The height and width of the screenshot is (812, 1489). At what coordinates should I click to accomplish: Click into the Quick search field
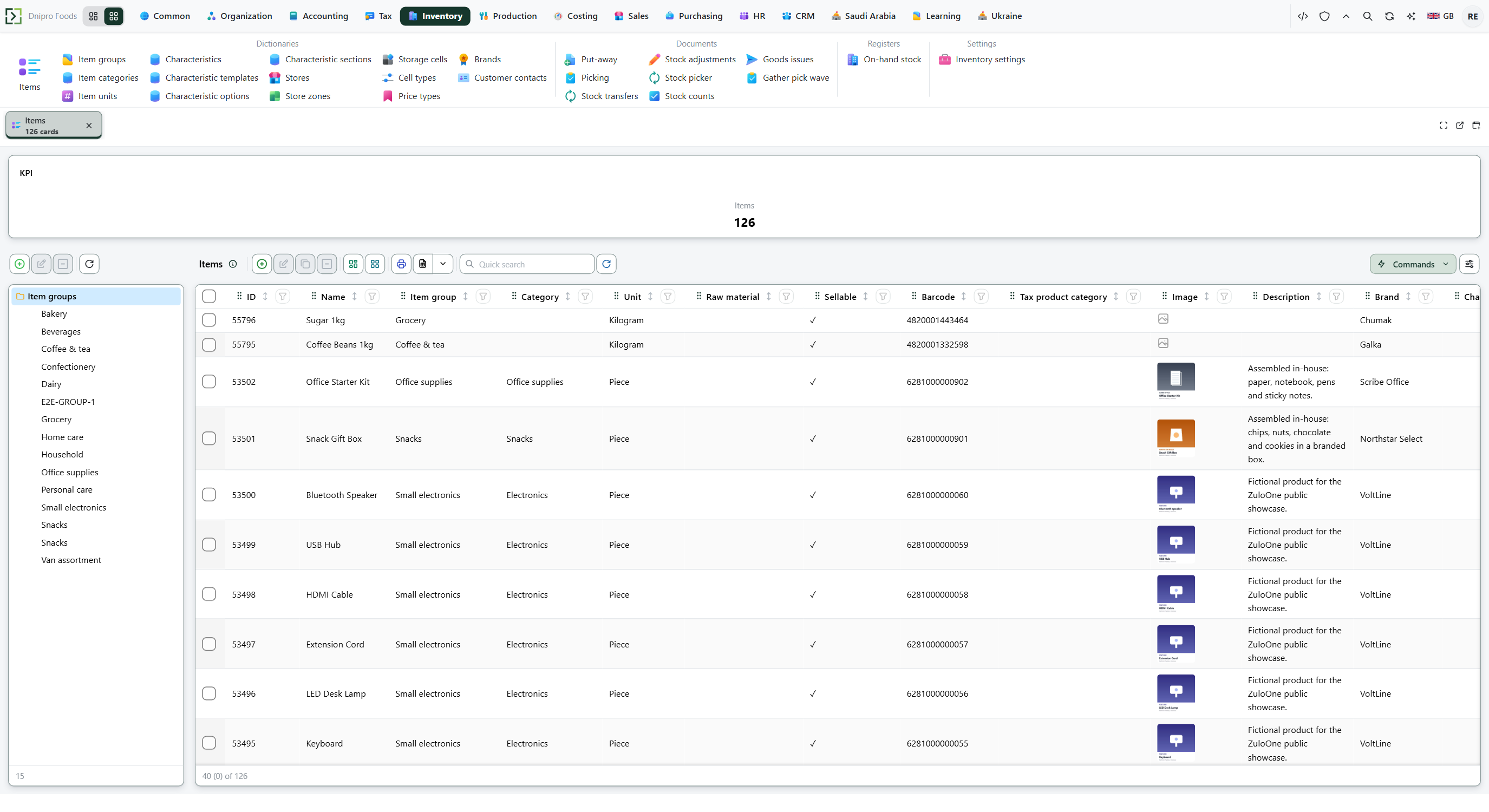tap(527, 264)
